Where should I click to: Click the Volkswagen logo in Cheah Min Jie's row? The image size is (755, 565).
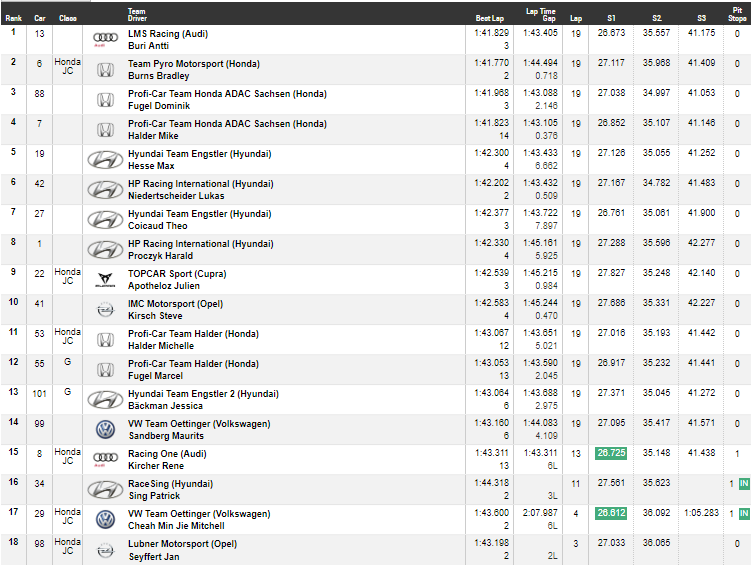(105, 520)
